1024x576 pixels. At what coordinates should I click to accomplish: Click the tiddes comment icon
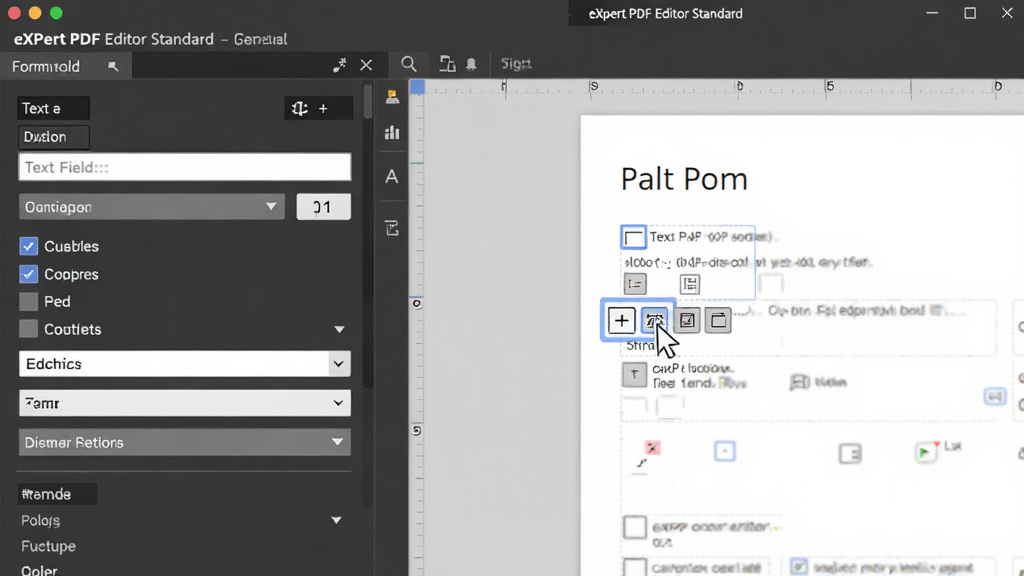point(799,382)
